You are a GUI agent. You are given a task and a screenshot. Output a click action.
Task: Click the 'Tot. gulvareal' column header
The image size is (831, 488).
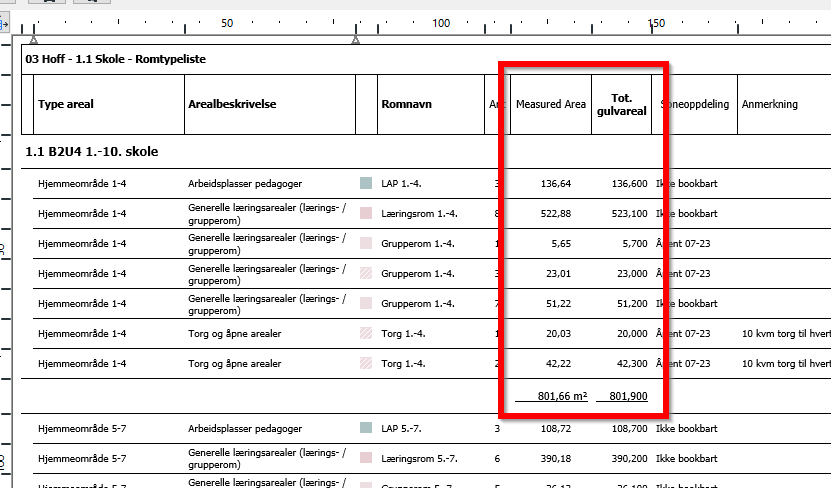click(622, 104)
